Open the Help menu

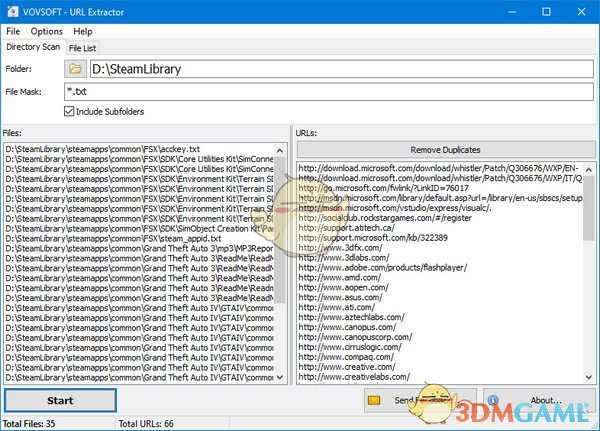83,31
